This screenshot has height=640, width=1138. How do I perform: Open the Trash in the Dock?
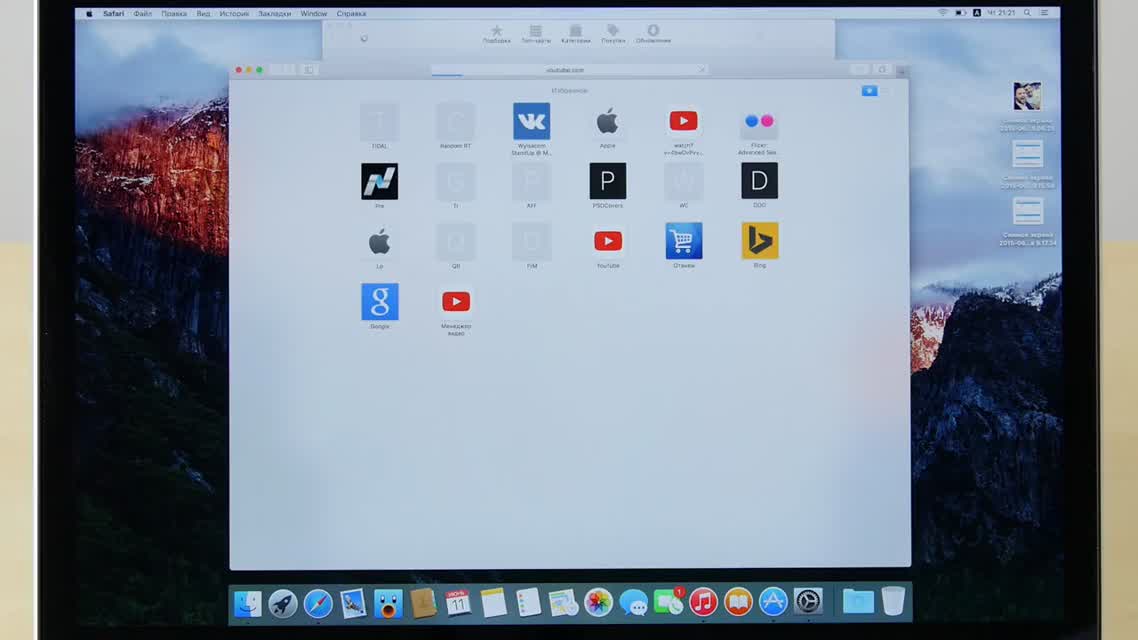pyautogui.click(x=893, y=602)
